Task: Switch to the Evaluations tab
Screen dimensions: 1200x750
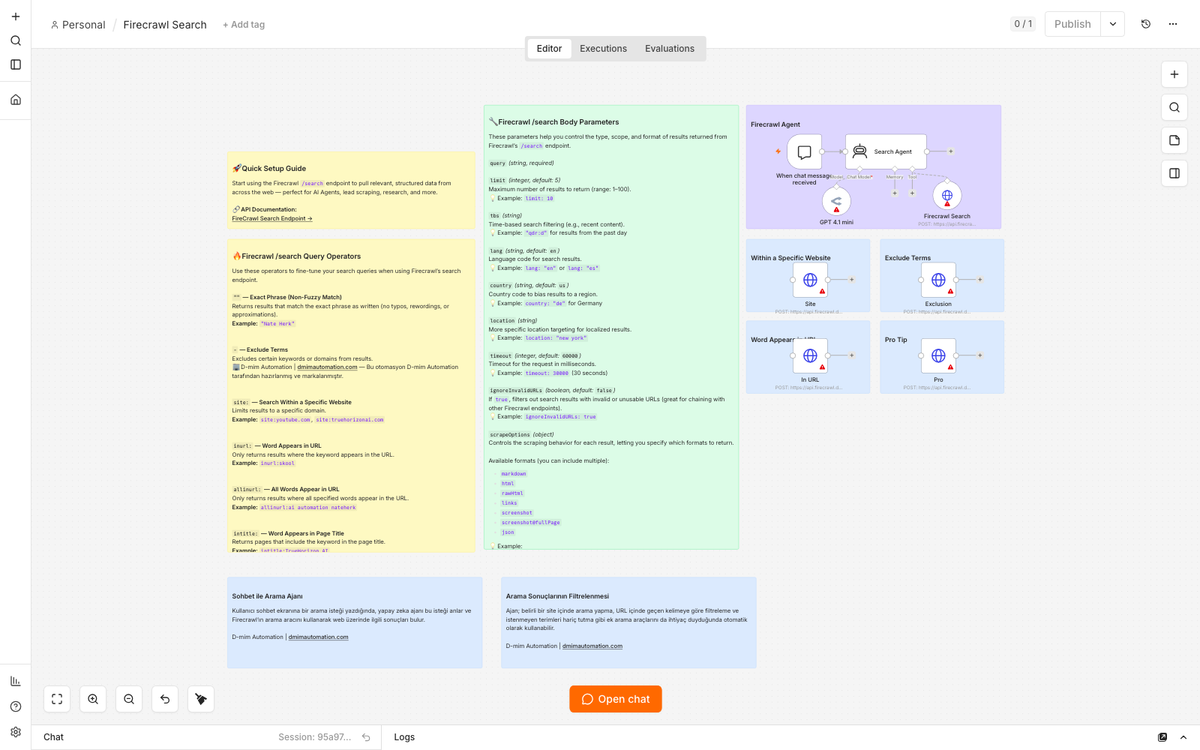Action: click(669, 48)
